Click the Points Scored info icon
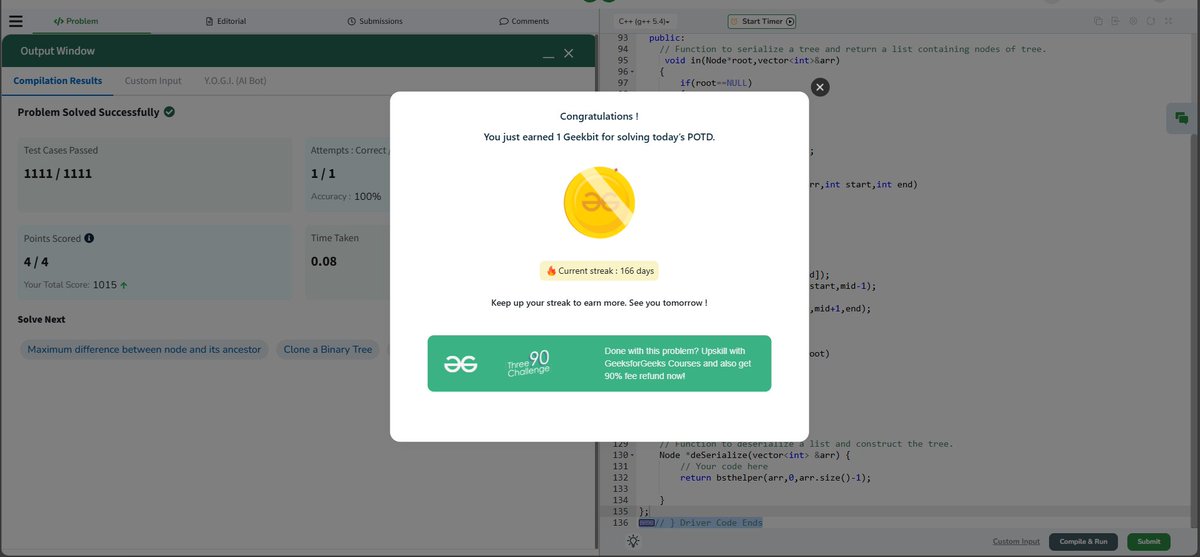1200x557 pixels. tap(90, 239)
